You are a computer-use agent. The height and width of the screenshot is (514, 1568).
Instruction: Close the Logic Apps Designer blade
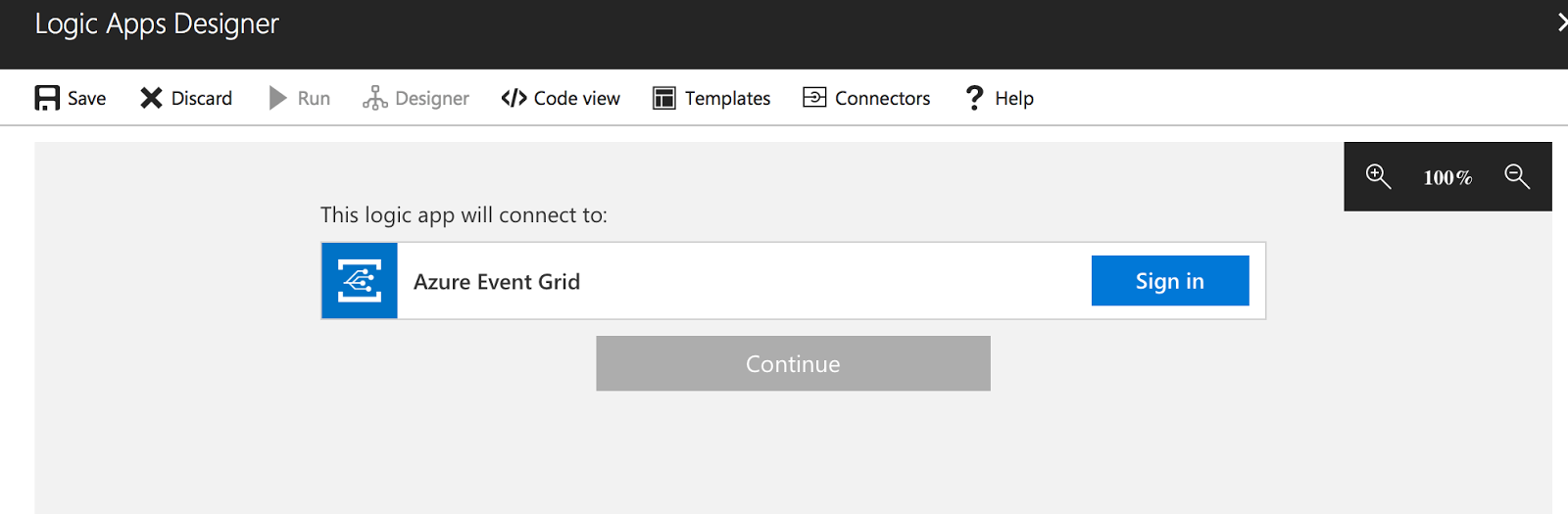pos(1561,23)
